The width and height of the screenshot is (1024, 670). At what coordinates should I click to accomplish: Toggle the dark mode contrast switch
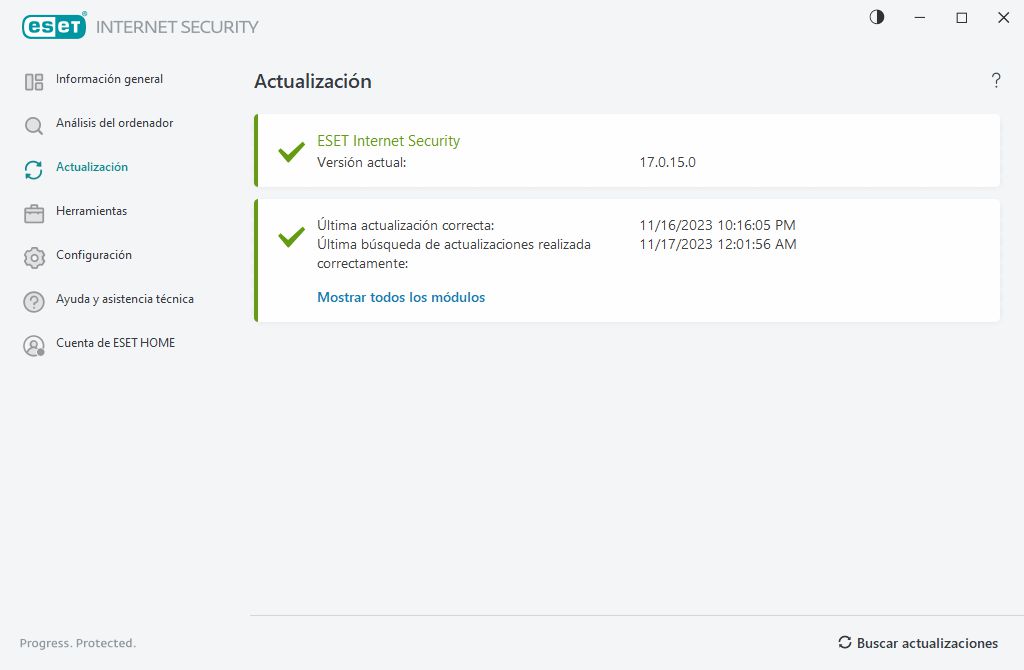pos(876,17)
